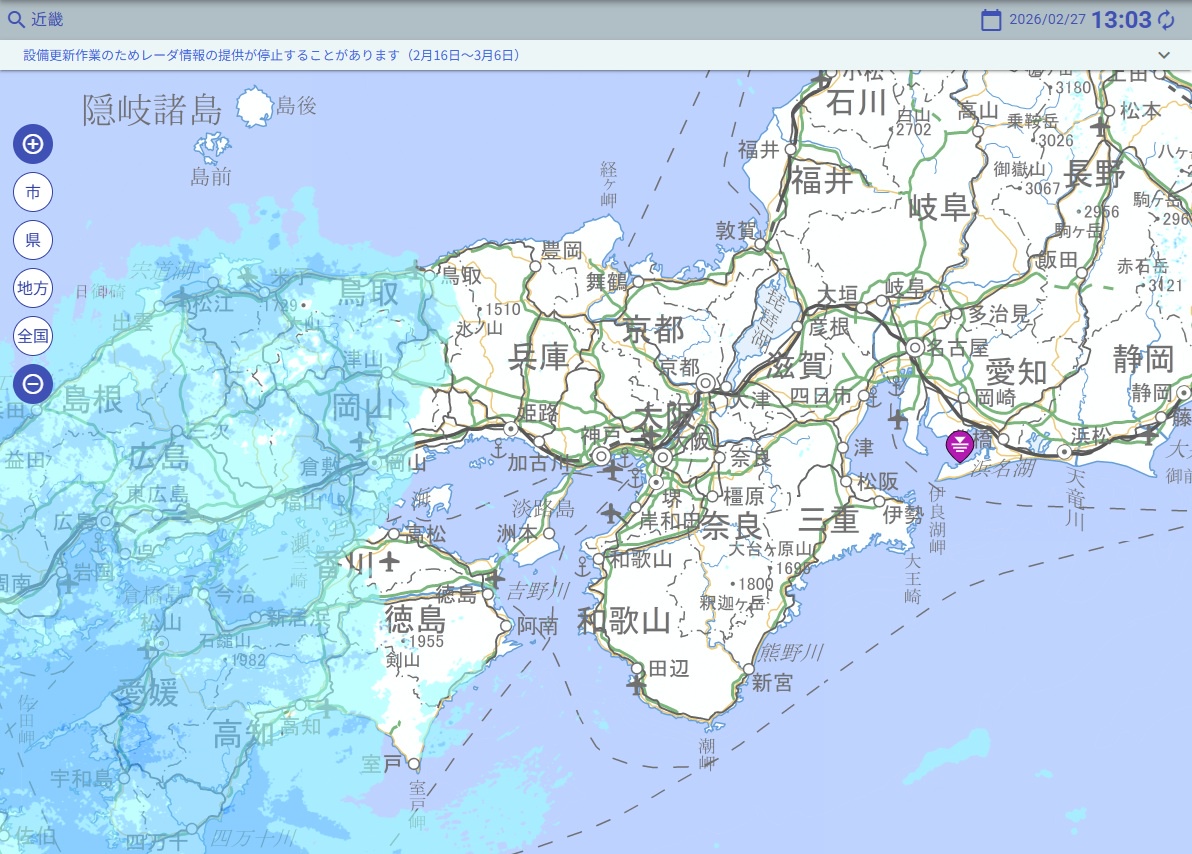Zoom out with the minus button
This screenshot has width=1192, height=854.
pos(33,383)
